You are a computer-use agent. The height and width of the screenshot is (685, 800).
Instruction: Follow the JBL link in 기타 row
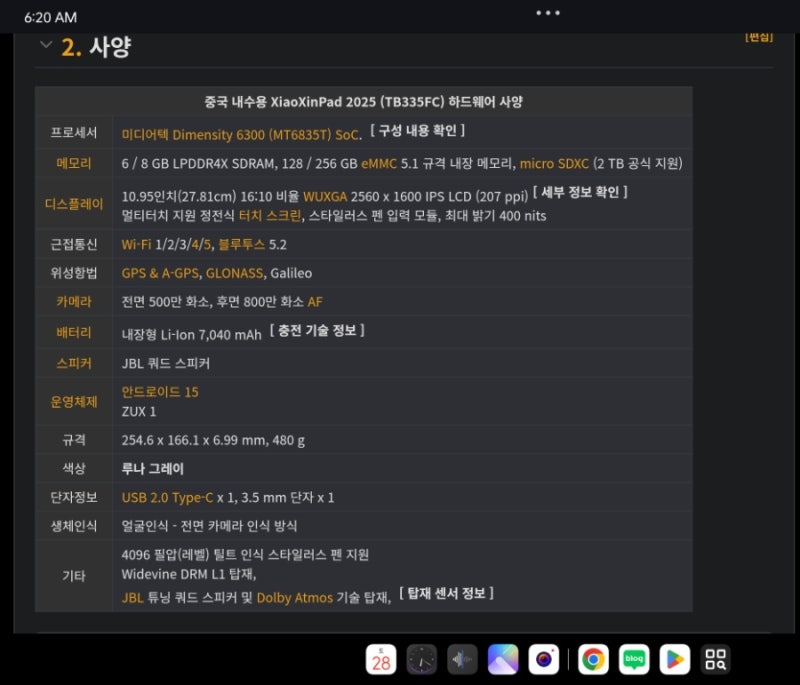click(x=132, y=598)
